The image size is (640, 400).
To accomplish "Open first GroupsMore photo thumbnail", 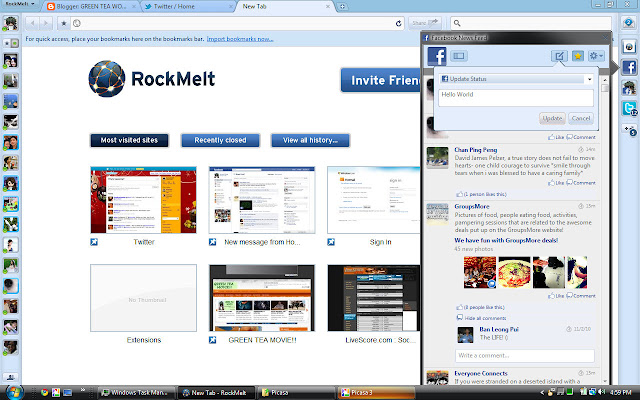I will (480, 272).
